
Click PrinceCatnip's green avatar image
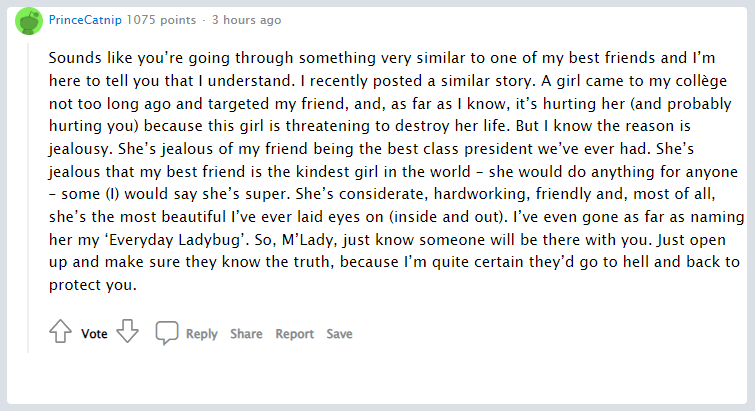29,20
